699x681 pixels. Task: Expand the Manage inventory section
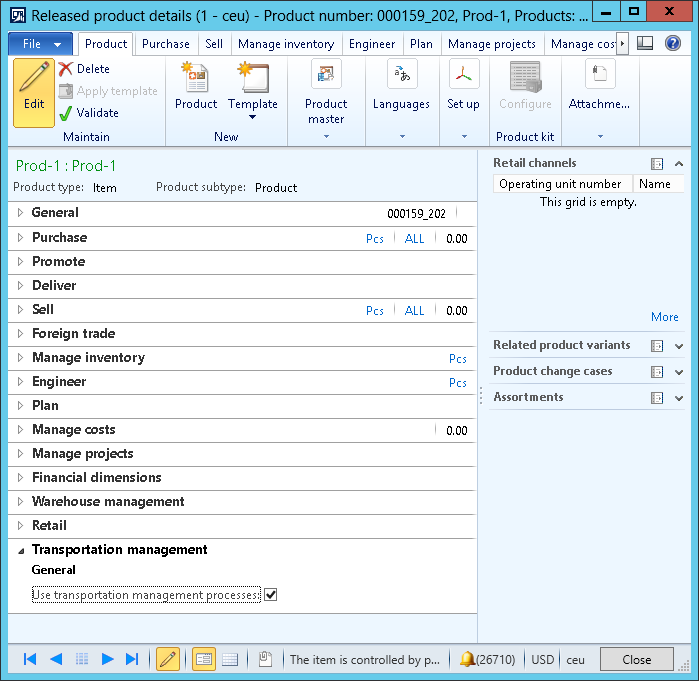tap(88, 358)
